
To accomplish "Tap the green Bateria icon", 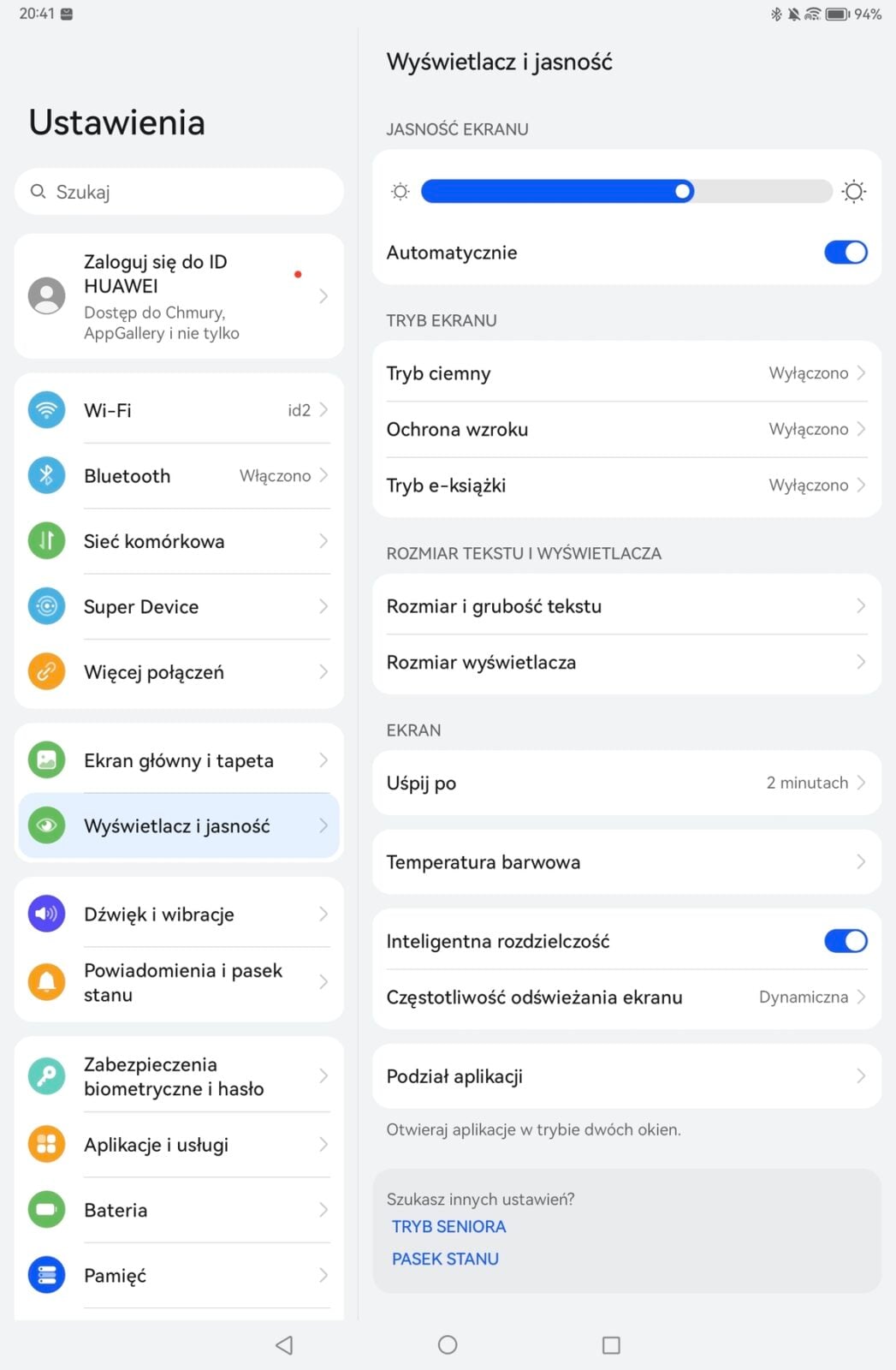I will (x=47, y=1210).
